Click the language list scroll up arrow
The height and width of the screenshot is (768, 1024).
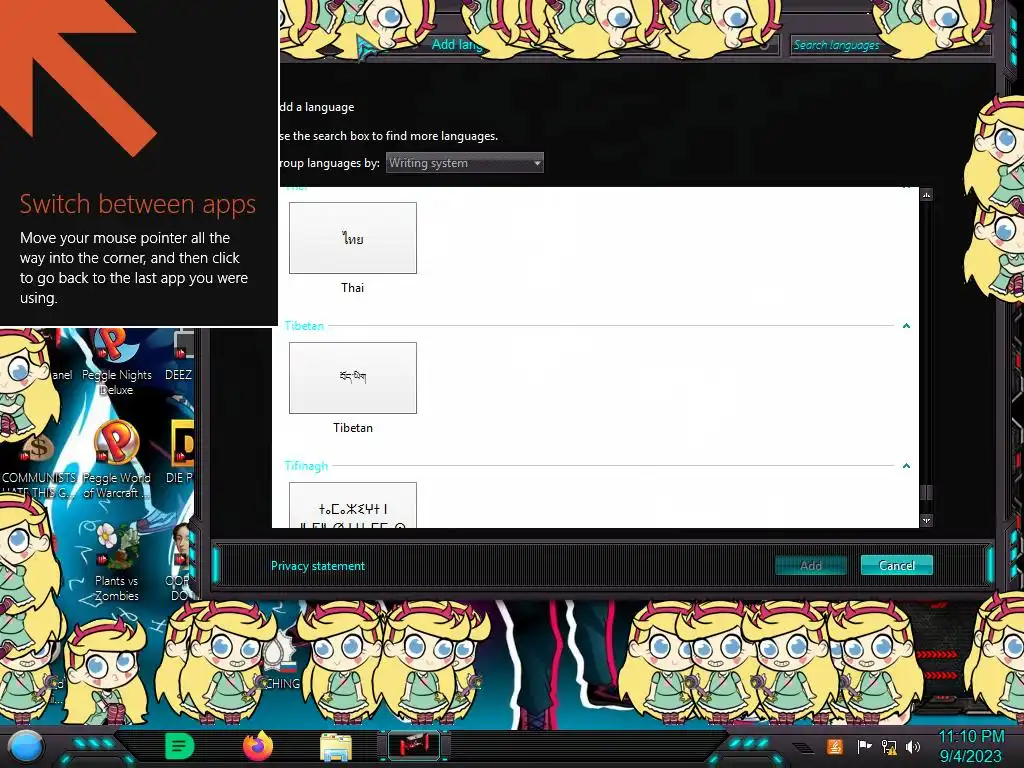(926, 195)
